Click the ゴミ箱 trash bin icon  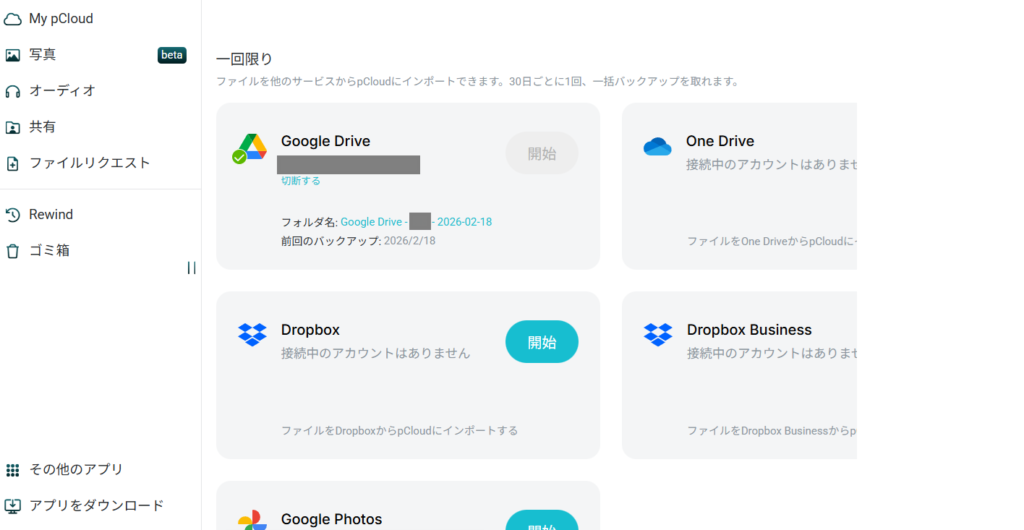coord(13,251)
